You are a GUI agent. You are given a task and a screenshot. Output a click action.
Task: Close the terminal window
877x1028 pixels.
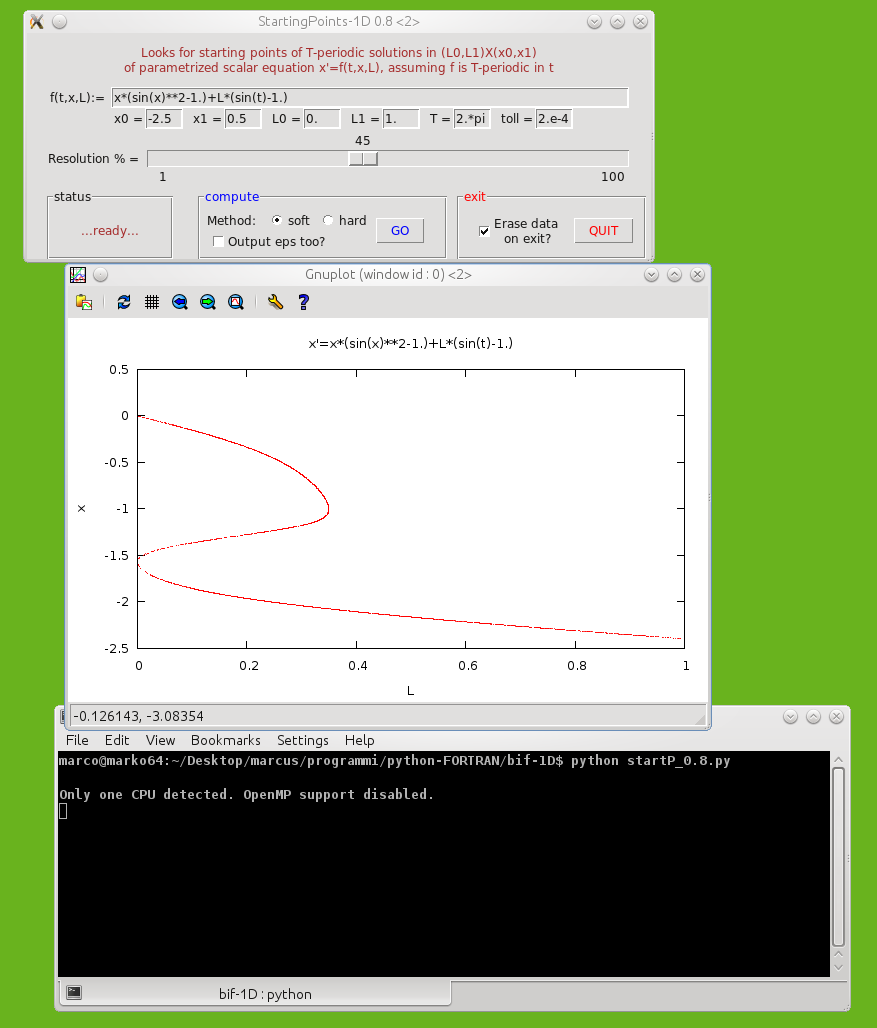[836, 717]
